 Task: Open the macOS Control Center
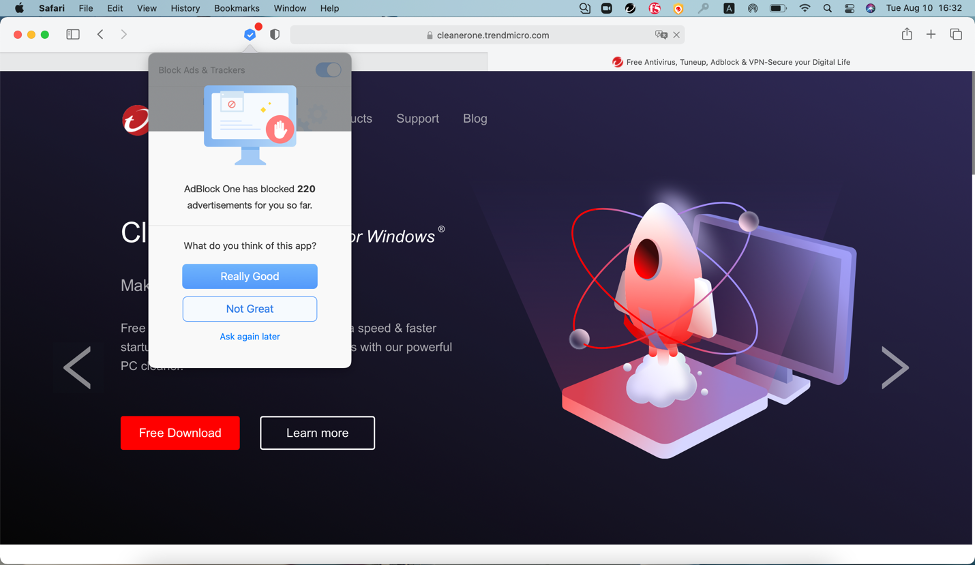click(849, 8)
